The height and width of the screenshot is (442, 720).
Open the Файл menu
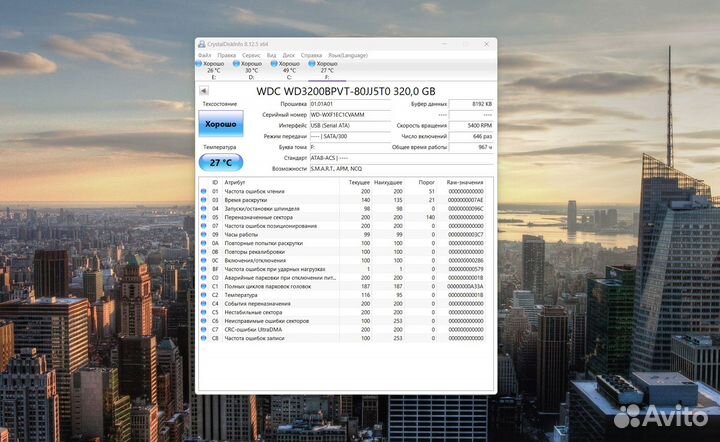(x=204, y=56)
